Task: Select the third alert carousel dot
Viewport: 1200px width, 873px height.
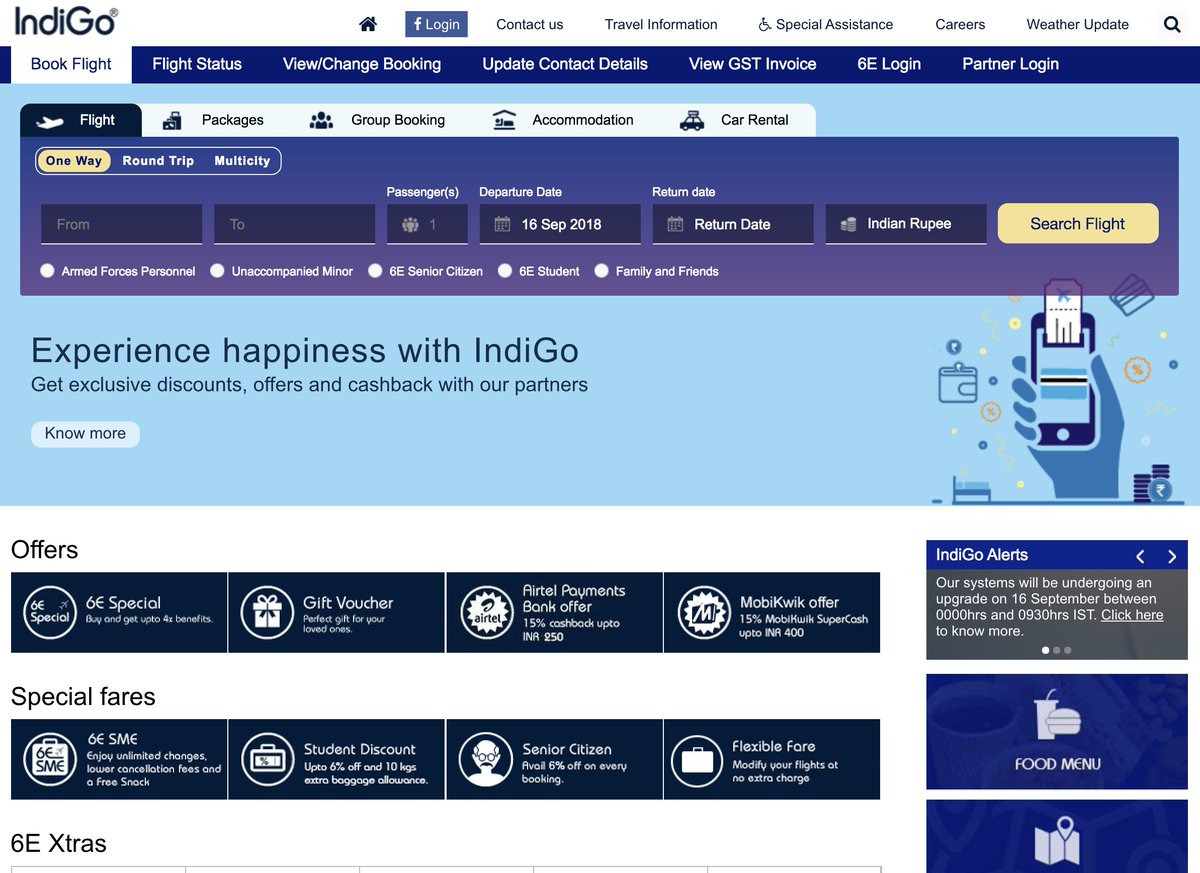Action: [x=1068, y=650]
